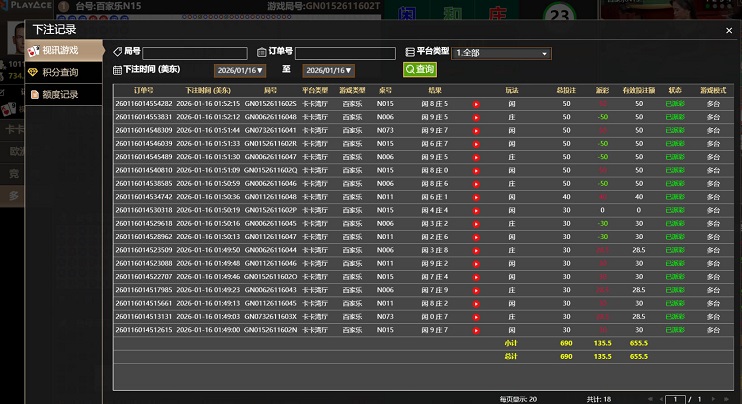Open the start date picker

[239, 71]
